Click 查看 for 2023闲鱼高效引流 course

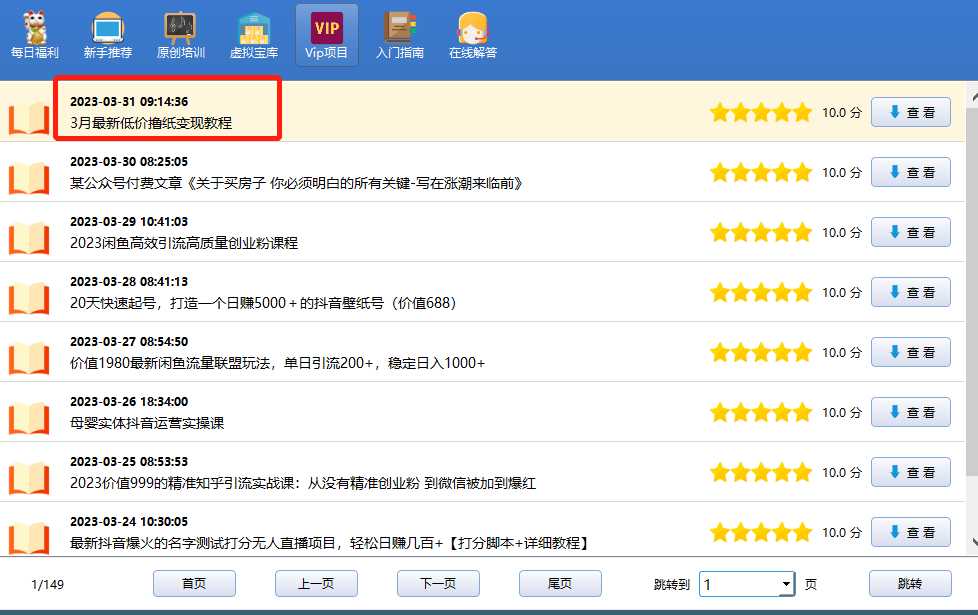pyautogui.click(x=911, y=232)
